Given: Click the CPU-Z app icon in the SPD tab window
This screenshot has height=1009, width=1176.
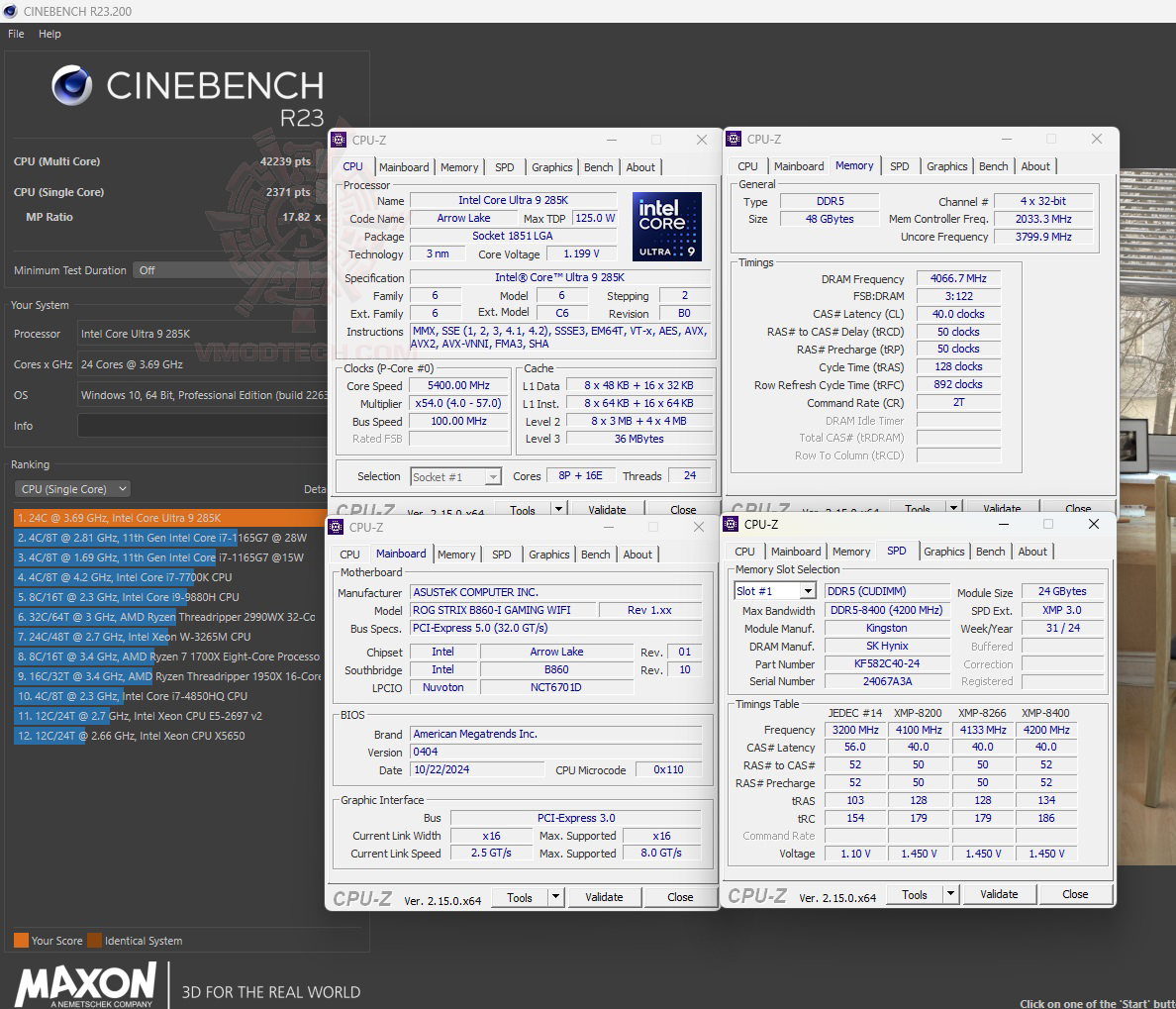Looking at the screenshot, I should pyautogui.click(x=732, y=524).
